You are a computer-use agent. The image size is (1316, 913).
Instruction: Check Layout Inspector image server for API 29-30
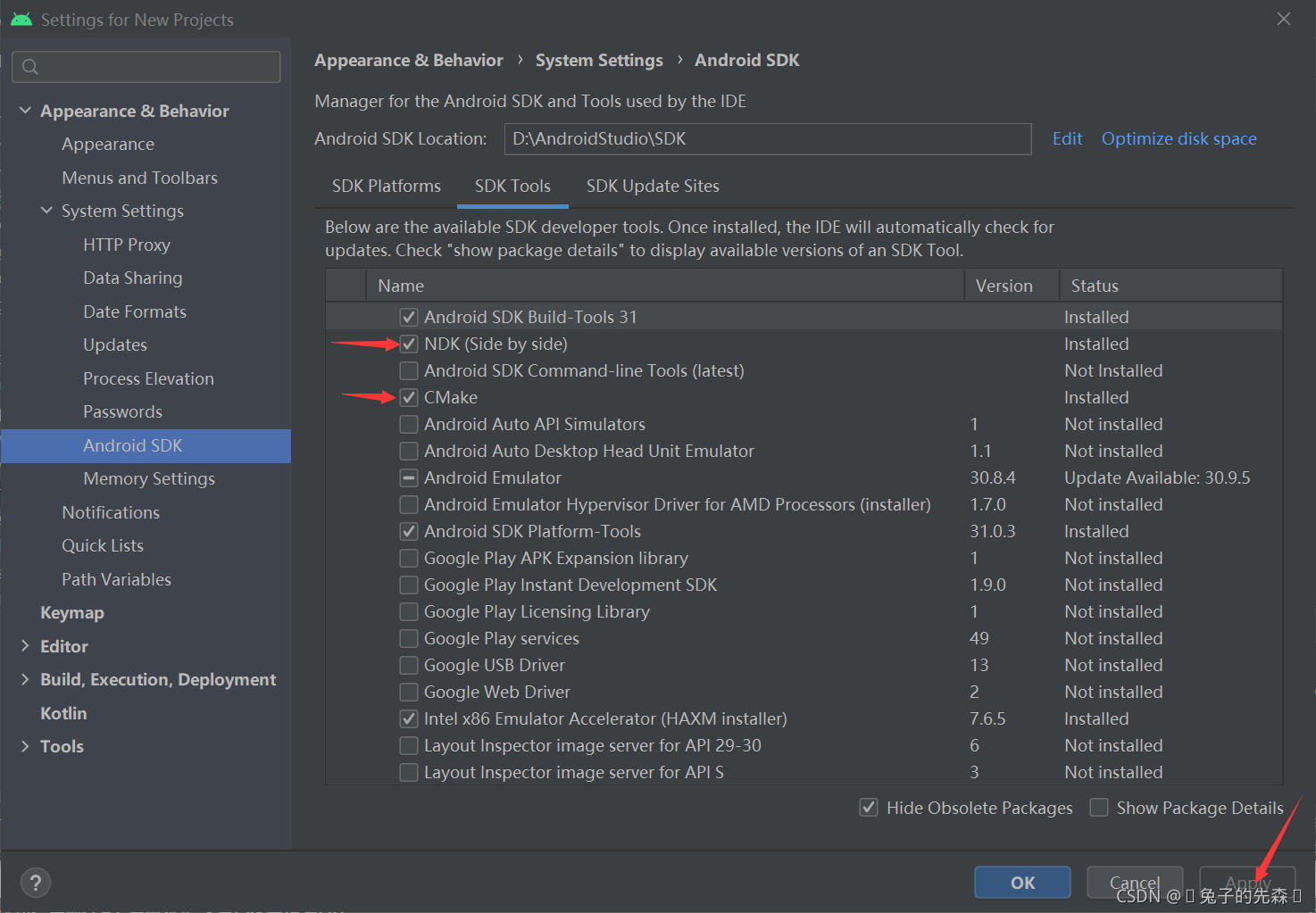(409, 745)
